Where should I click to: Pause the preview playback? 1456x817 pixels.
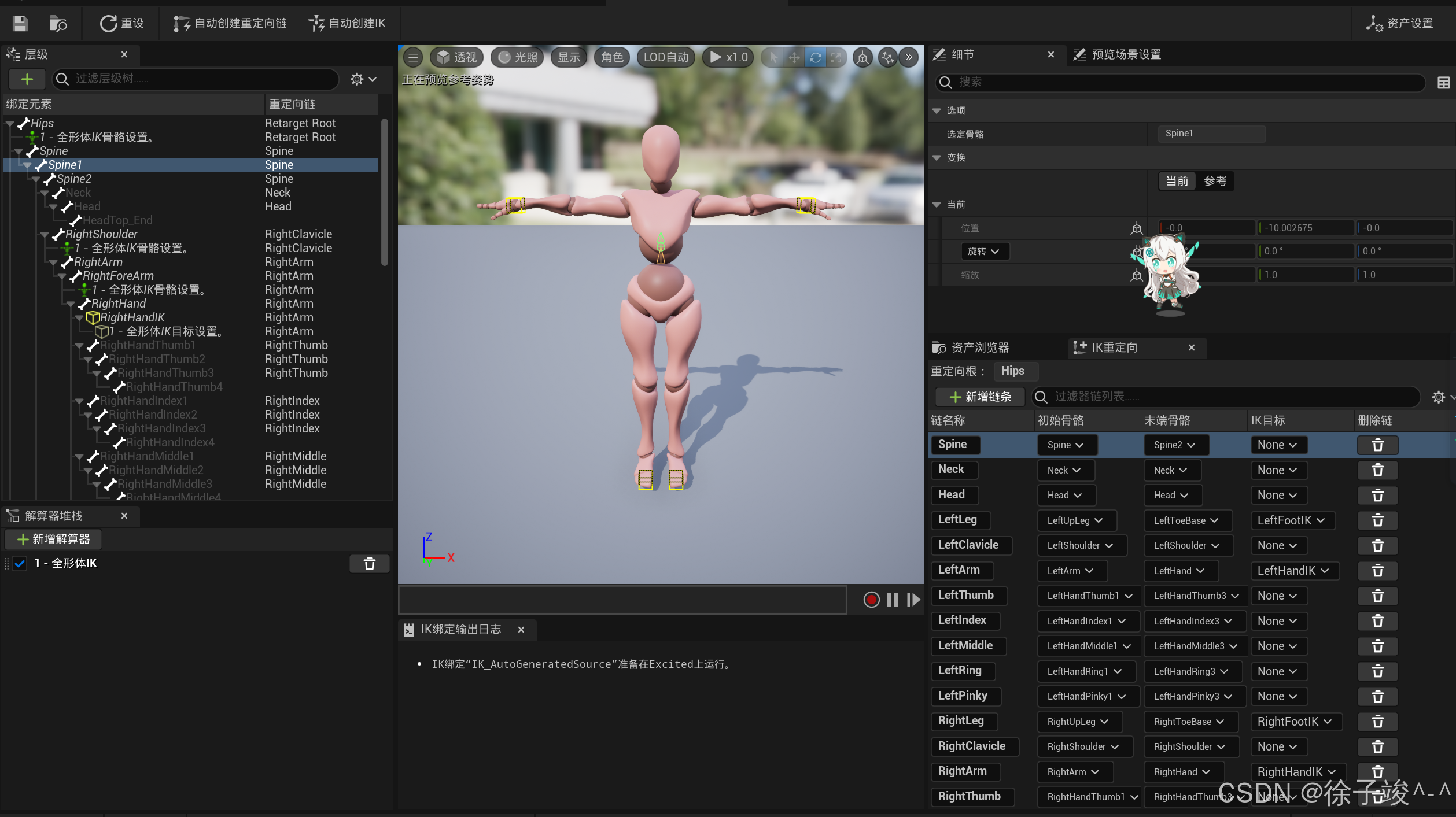click(x=892, y=600)
